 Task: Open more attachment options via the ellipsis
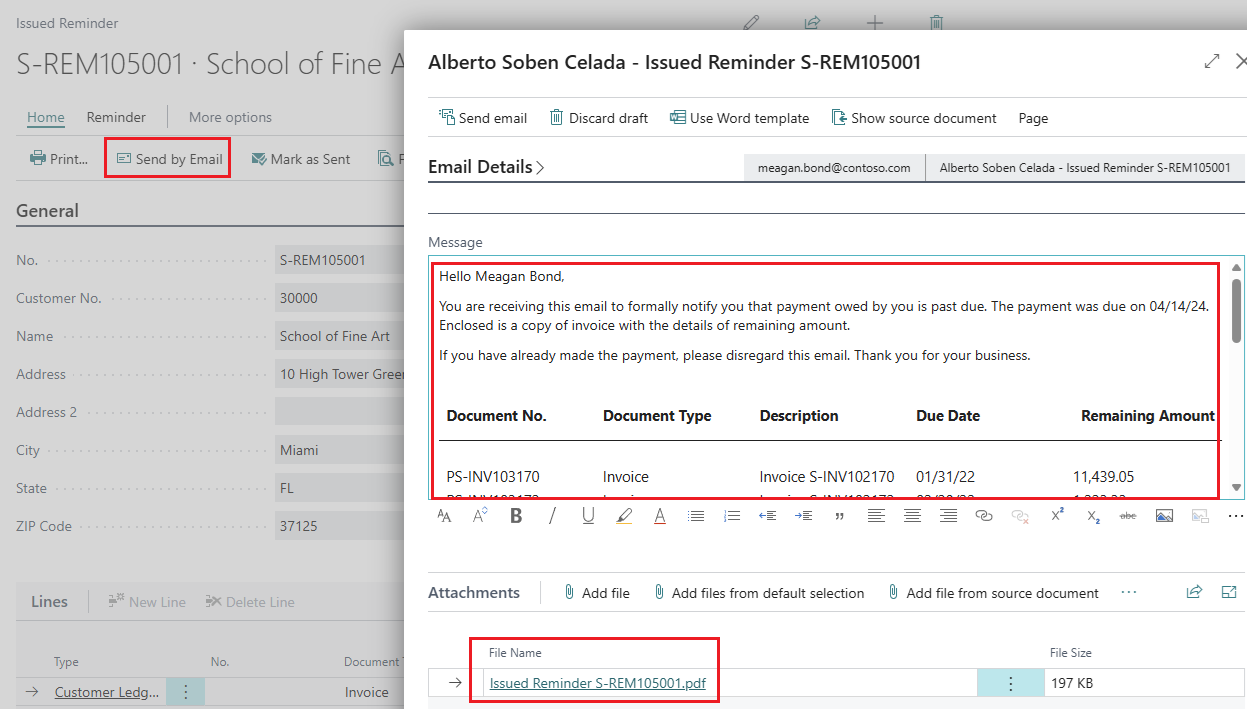click(1129, 592)
